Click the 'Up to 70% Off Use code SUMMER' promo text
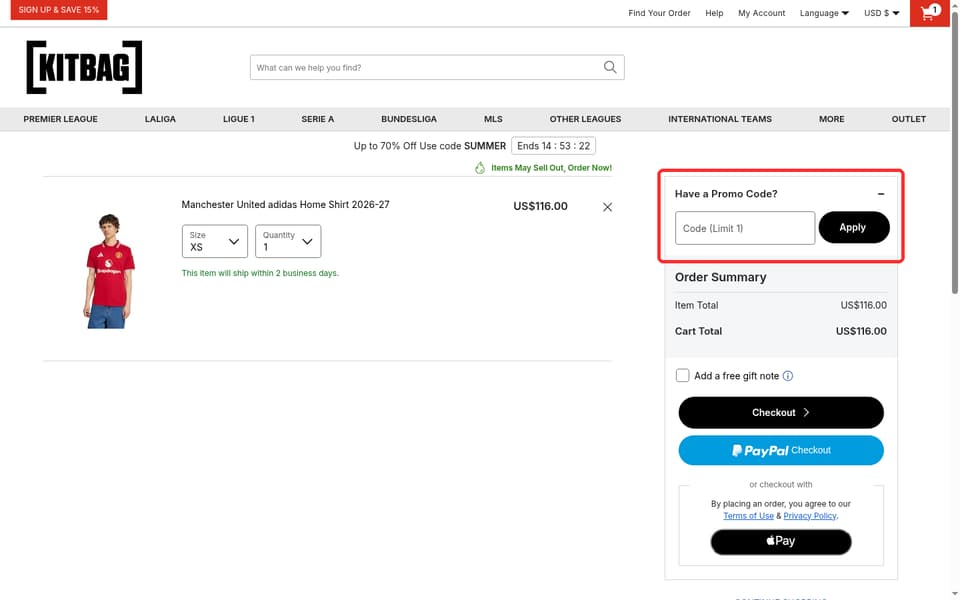Screen dimensions: 960x600 pos(430,146)
